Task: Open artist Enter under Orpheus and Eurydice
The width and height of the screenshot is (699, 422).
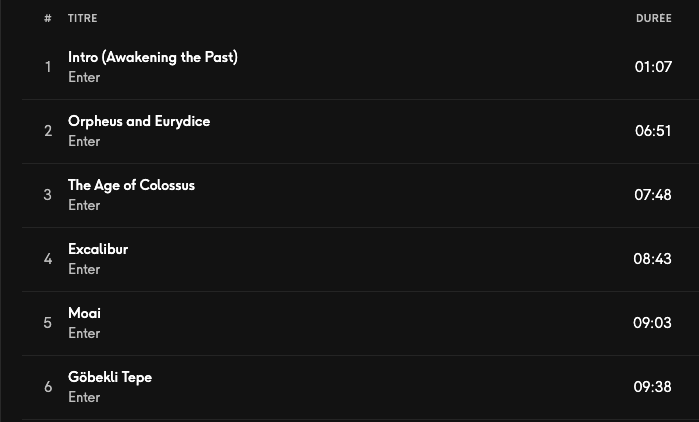Action: tap(84, 142)
